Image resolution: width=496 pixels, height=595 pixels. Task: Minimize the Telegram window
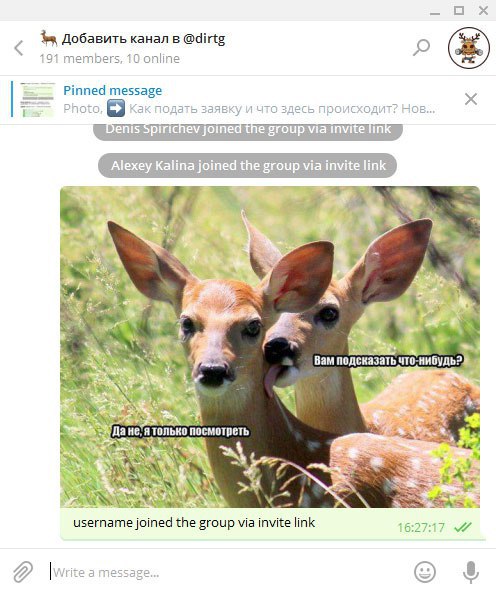pyautogui.click(x=435, y=11)
